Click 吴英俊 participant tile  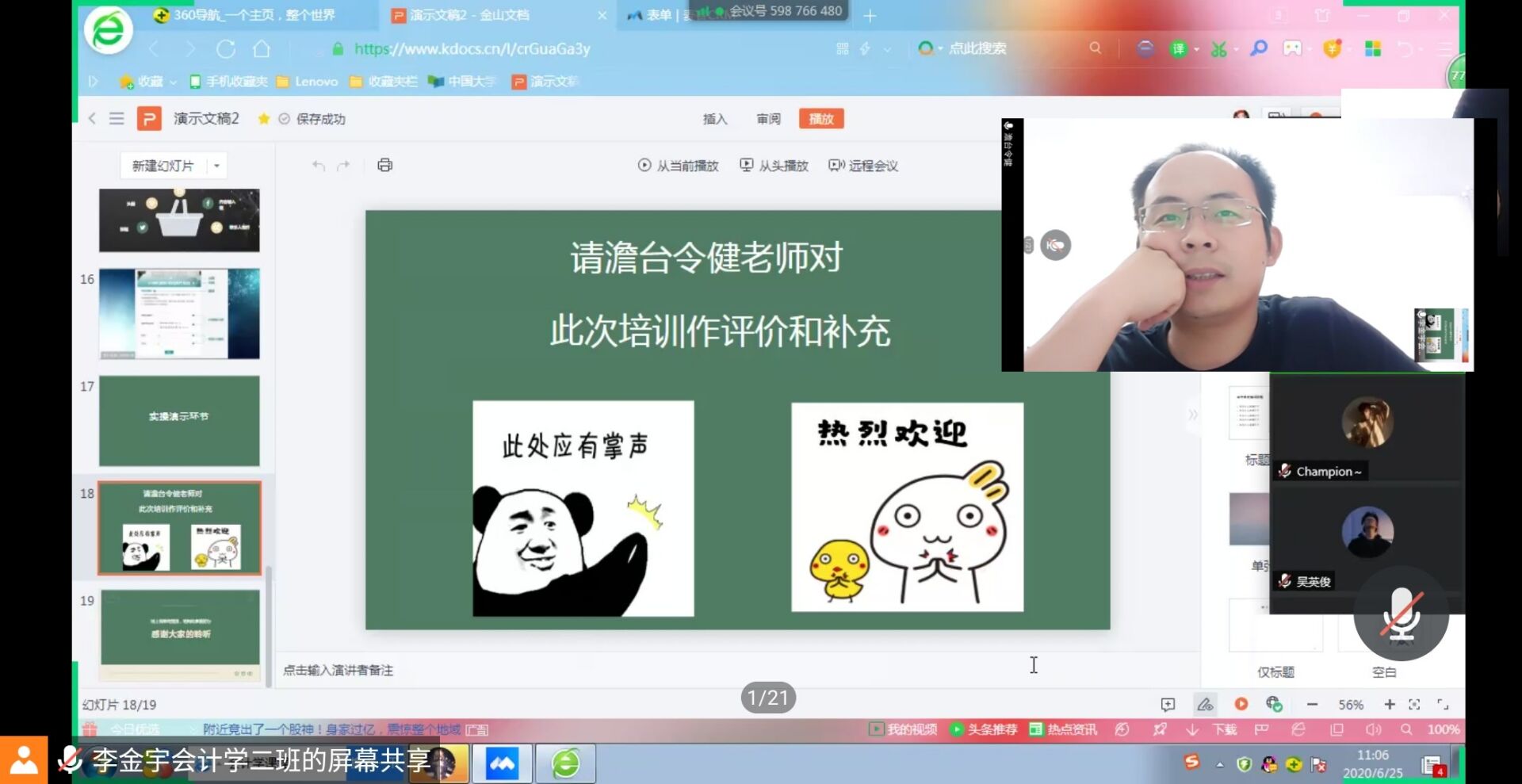[x=1367, y=539]
